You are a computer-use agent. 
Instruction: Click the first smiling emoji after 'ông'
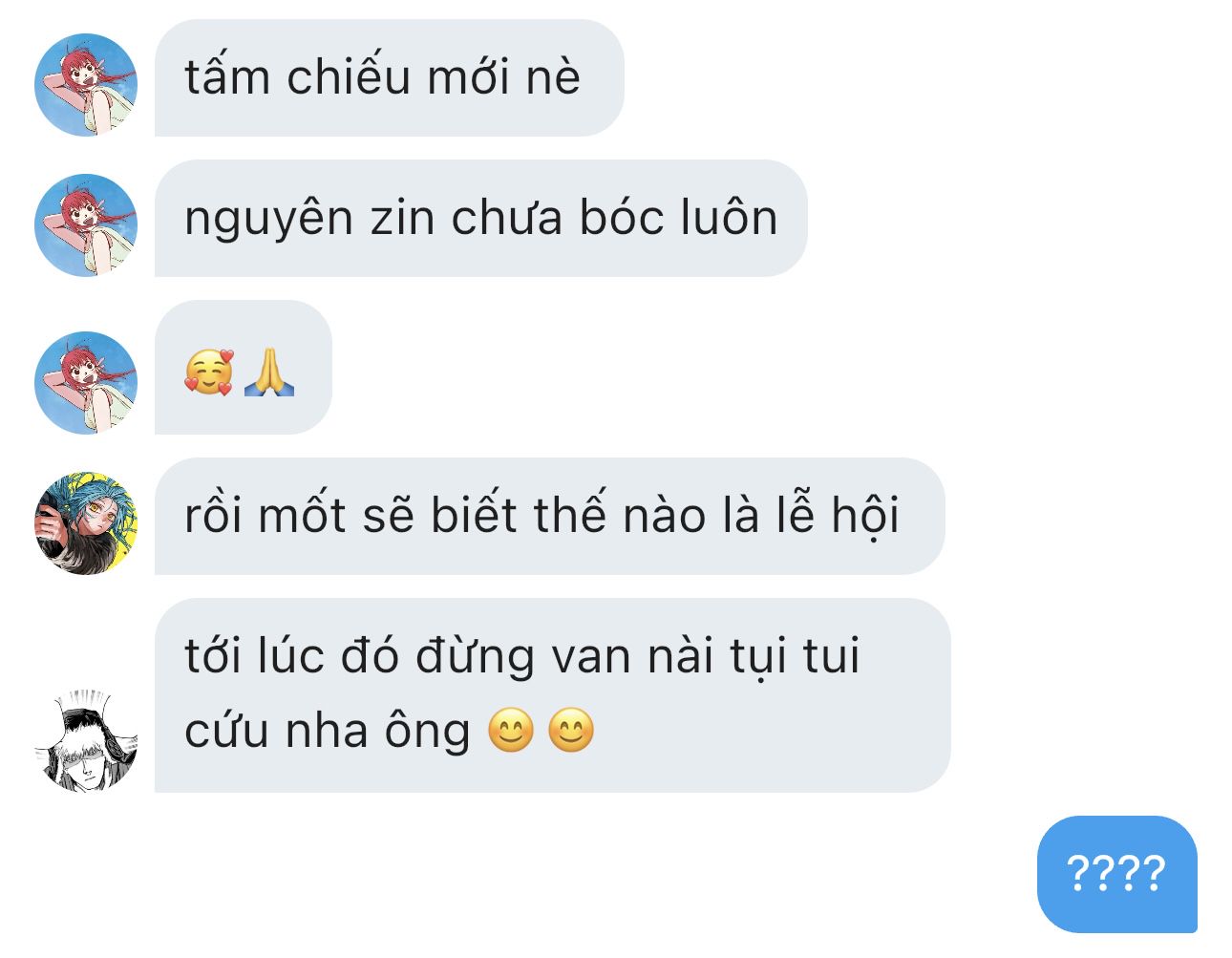tap(511, 731)
